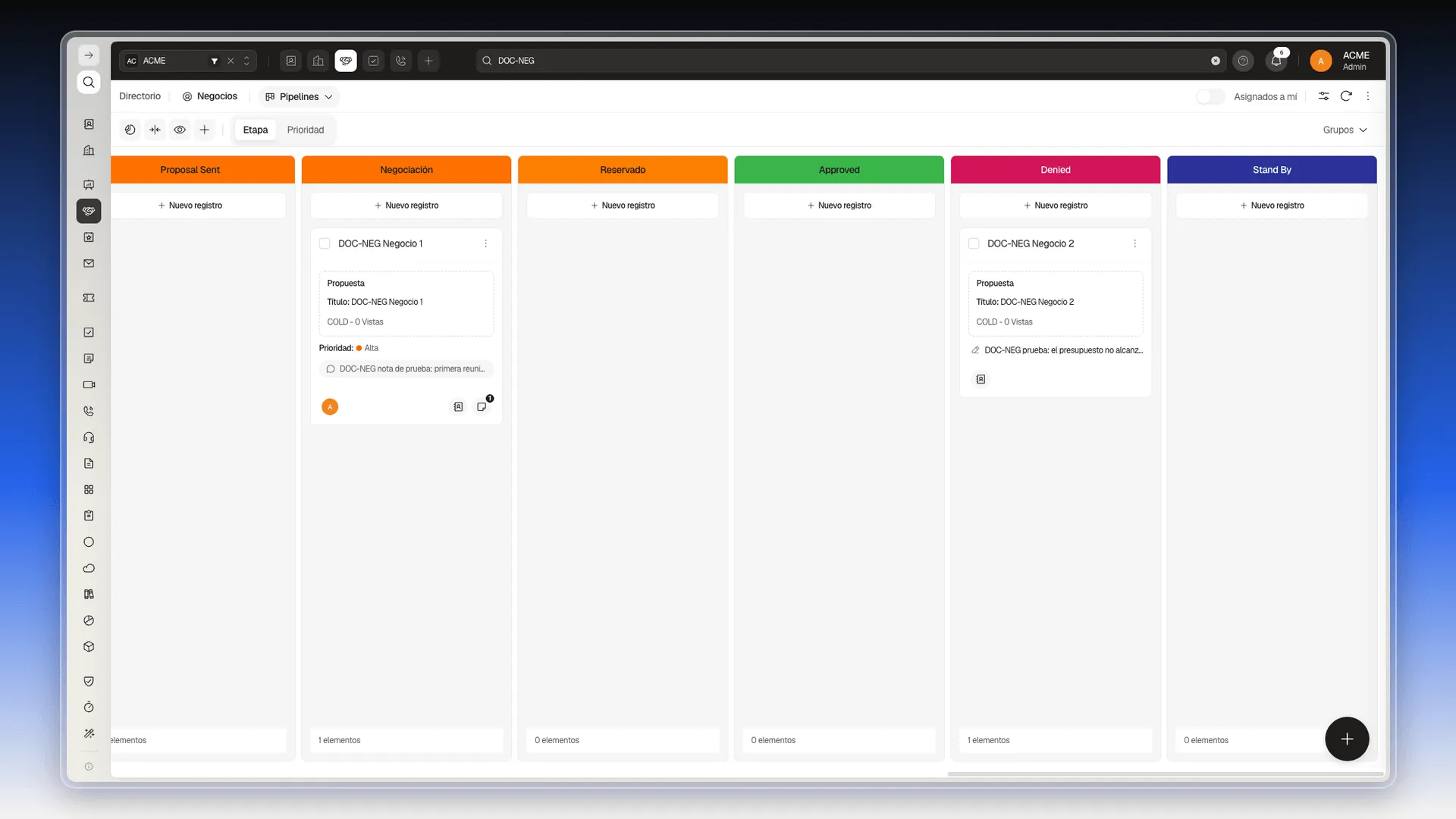Screen dimensions: 1456x819
Task: Open the page more options menu
Action: pyautogui.click(x=1368, y=96)
